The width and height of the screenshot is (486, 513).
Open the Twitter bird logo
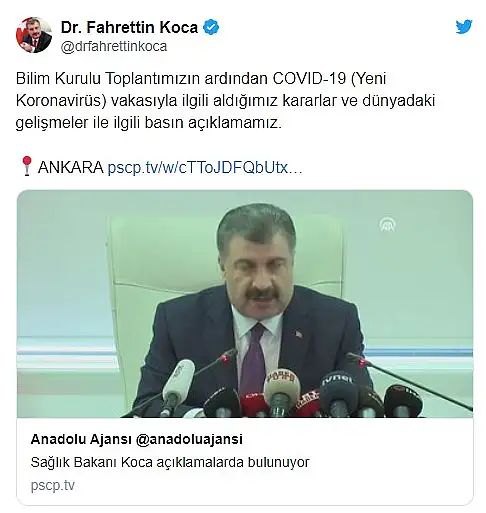[464, 27]
